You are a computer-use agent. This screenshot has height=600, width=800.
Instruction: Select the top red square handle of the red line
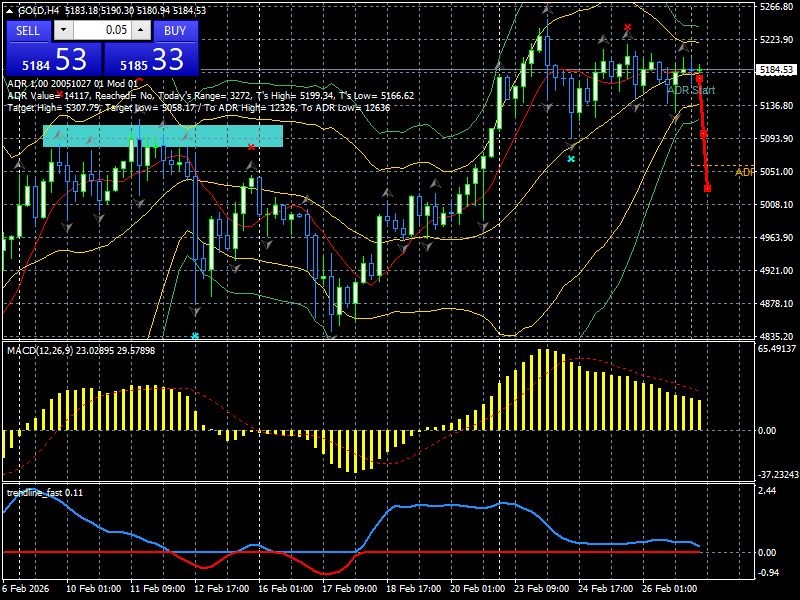699,79
